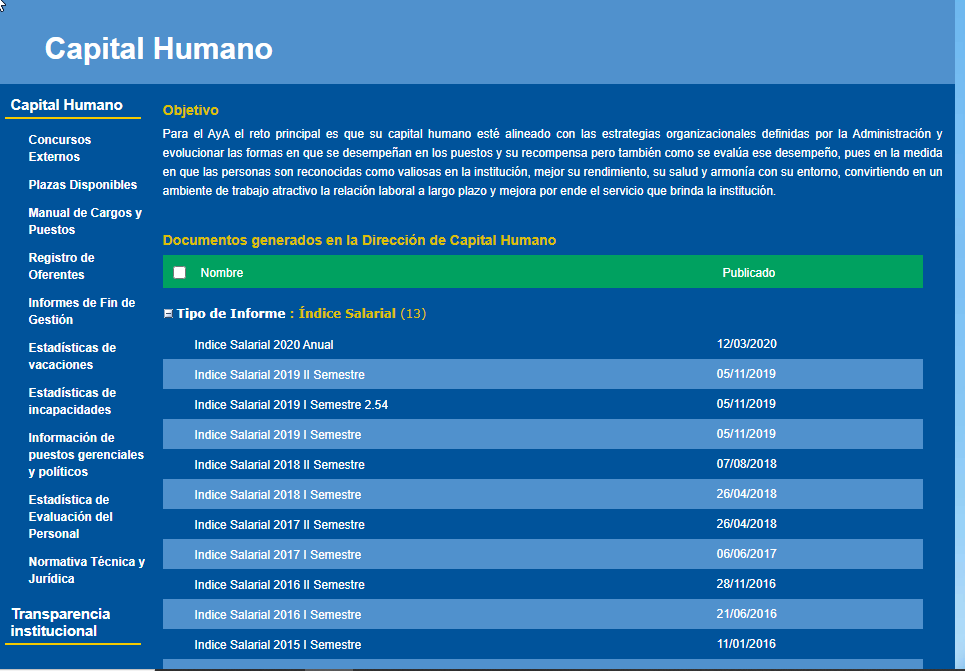Click the bullet icon beside Plazas Disponibles
The image size is (965, 671).
coord(18,185)
